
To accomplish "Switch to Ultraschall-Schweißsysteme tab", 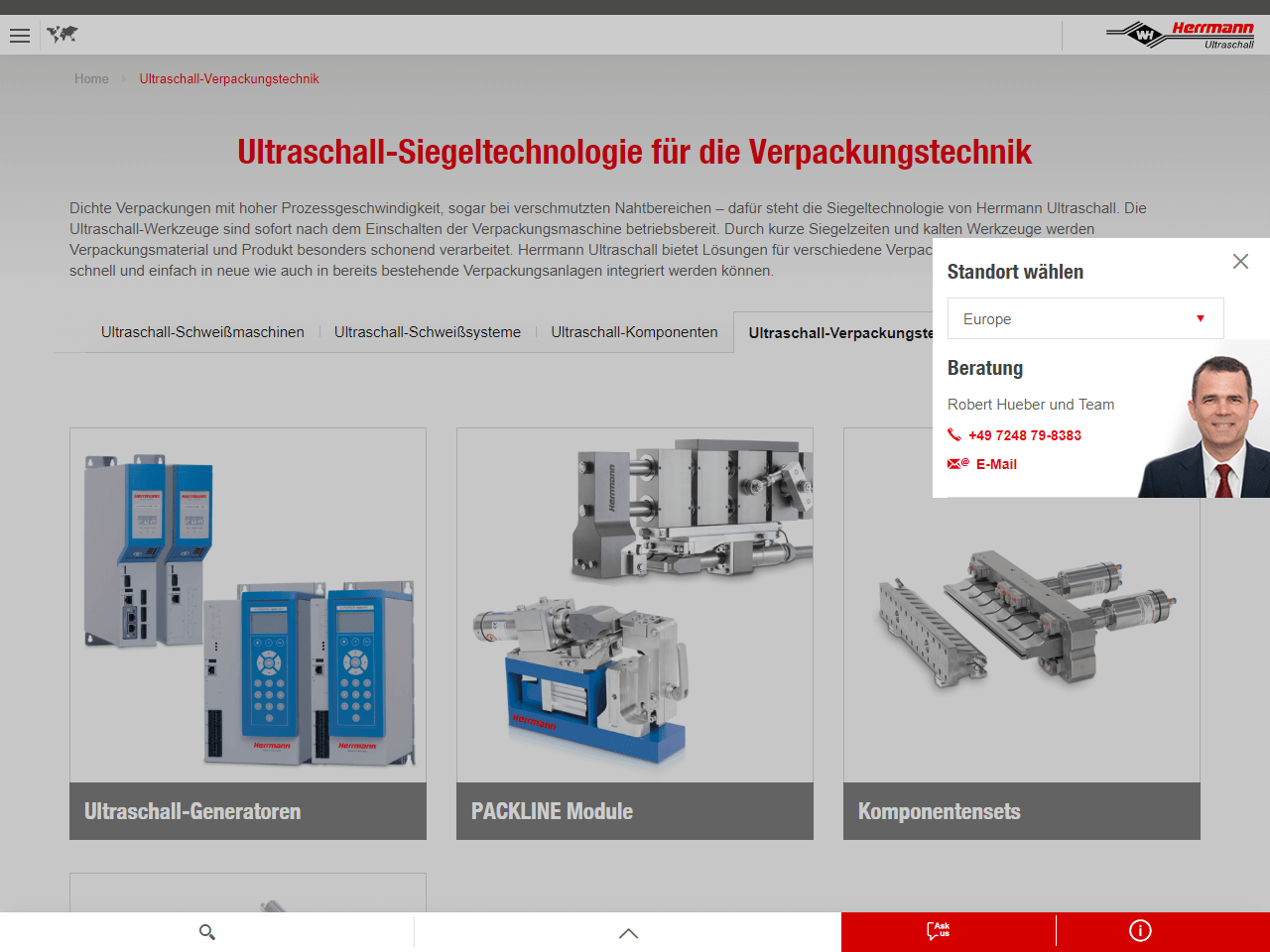I will (428, 332).
